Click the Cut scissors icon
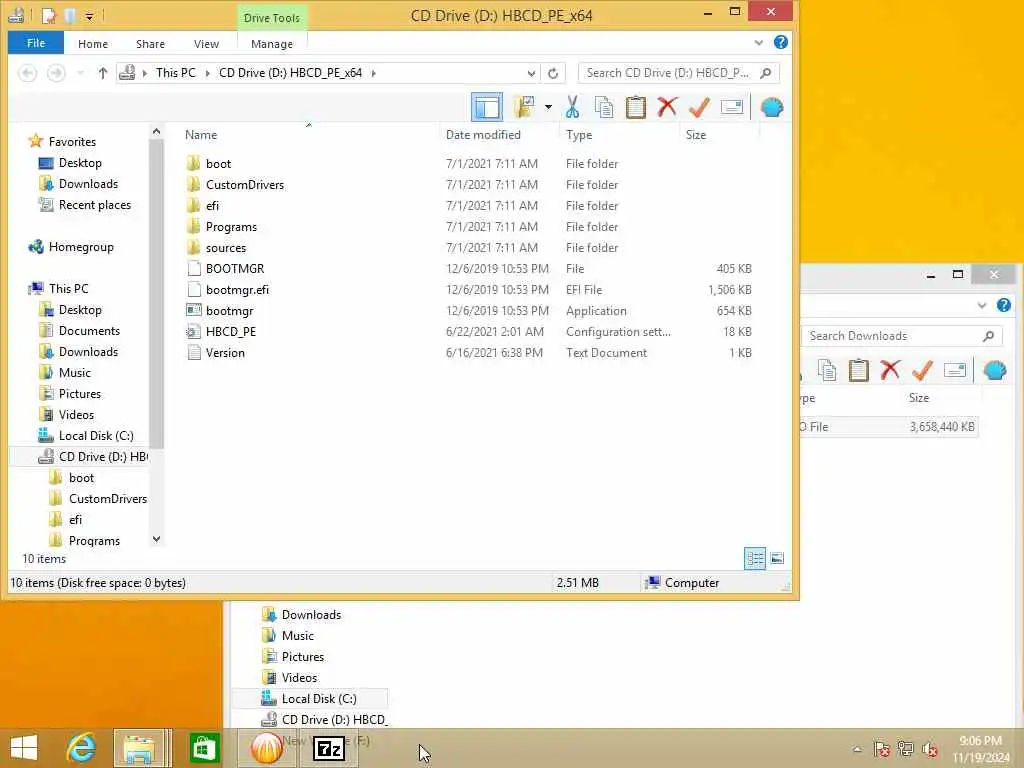The image size is (1024, 768). click(x=572, y=107)
